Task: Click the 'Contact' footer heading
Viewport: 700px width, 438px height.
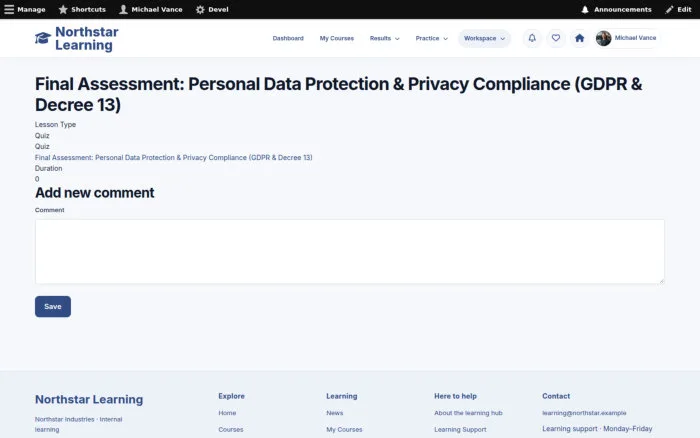Action: tap(556, 396)
